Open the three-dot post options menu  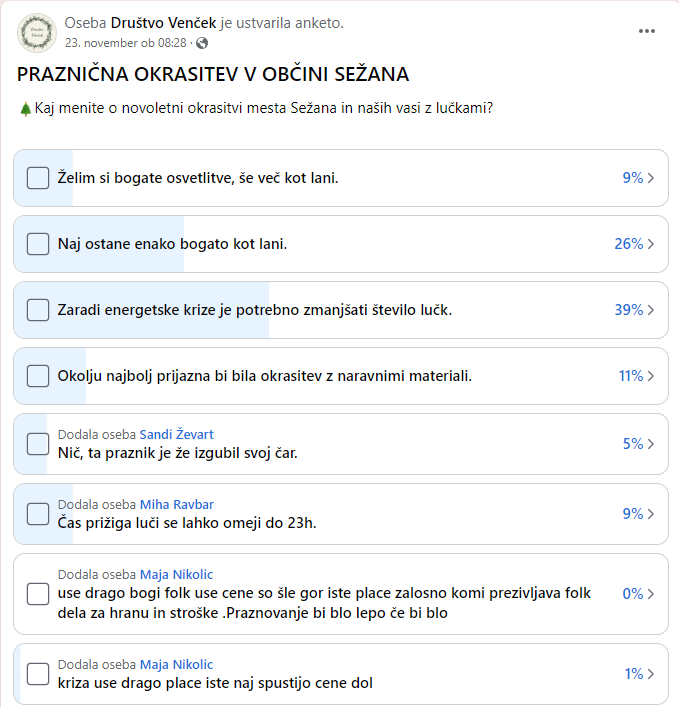coord(648,31)
